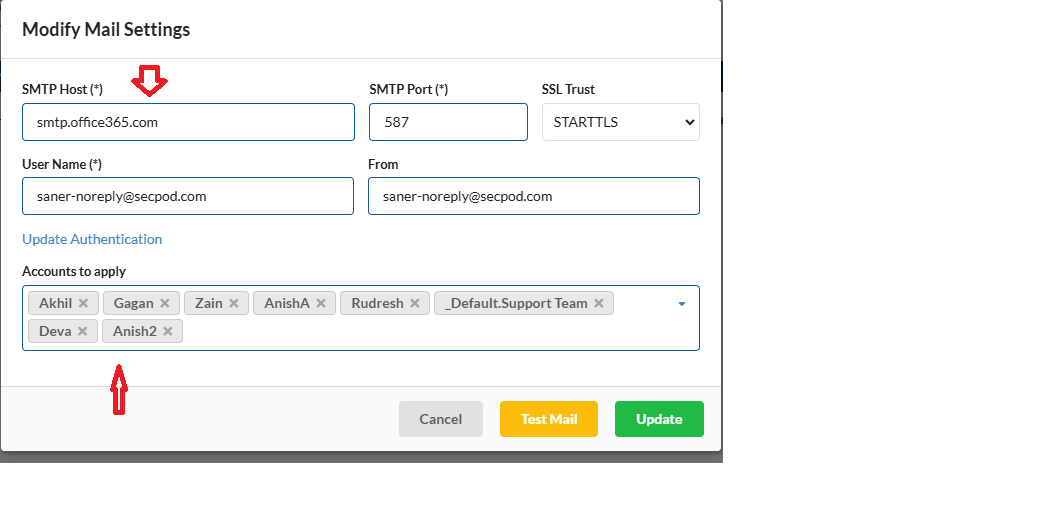1040x523 pixels.
Task: Remove the Deva account tag
Action: [x=82, y=331]
